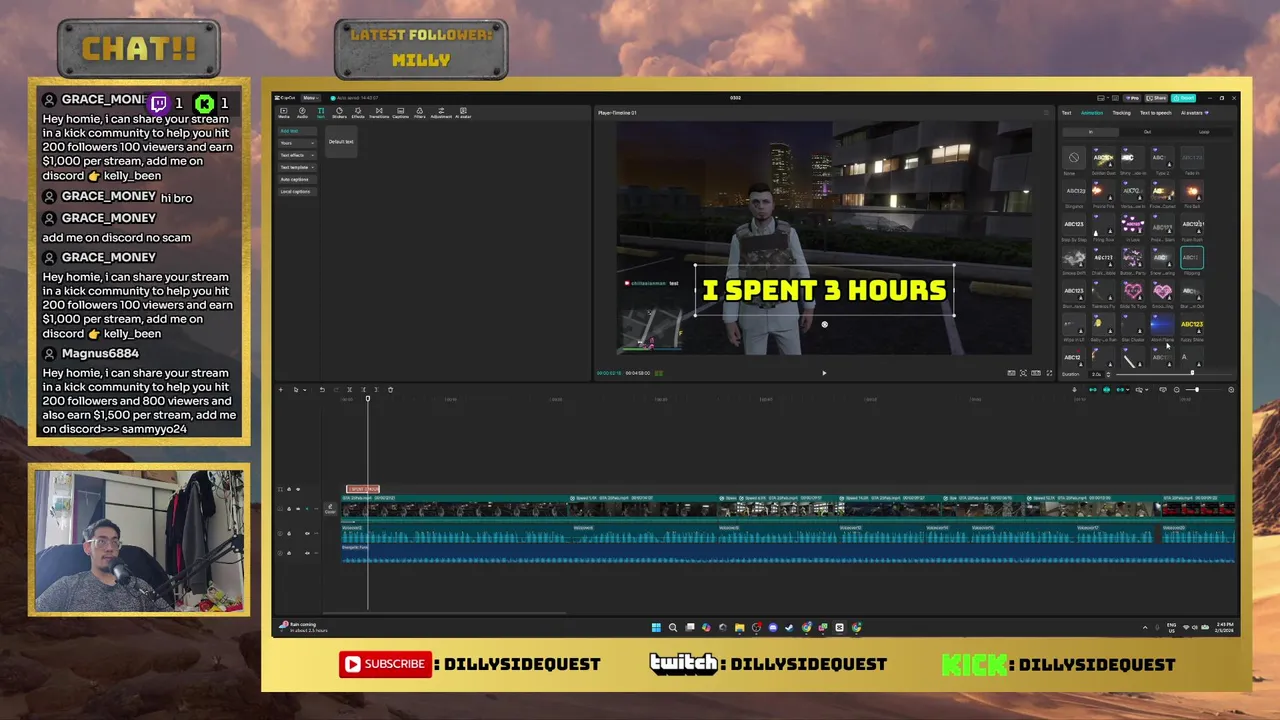Hide the text track with eye icon

tap(298, 489)
